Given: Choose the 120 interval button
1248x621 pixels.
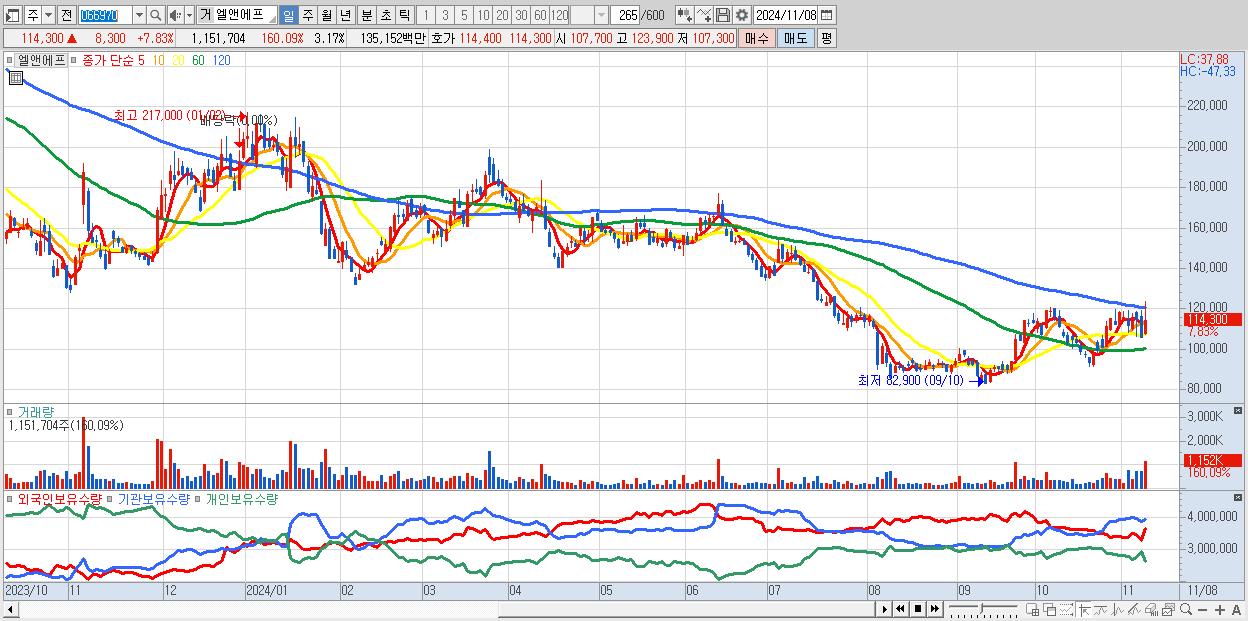Looking at the screenshot, I should coord(560,15).
